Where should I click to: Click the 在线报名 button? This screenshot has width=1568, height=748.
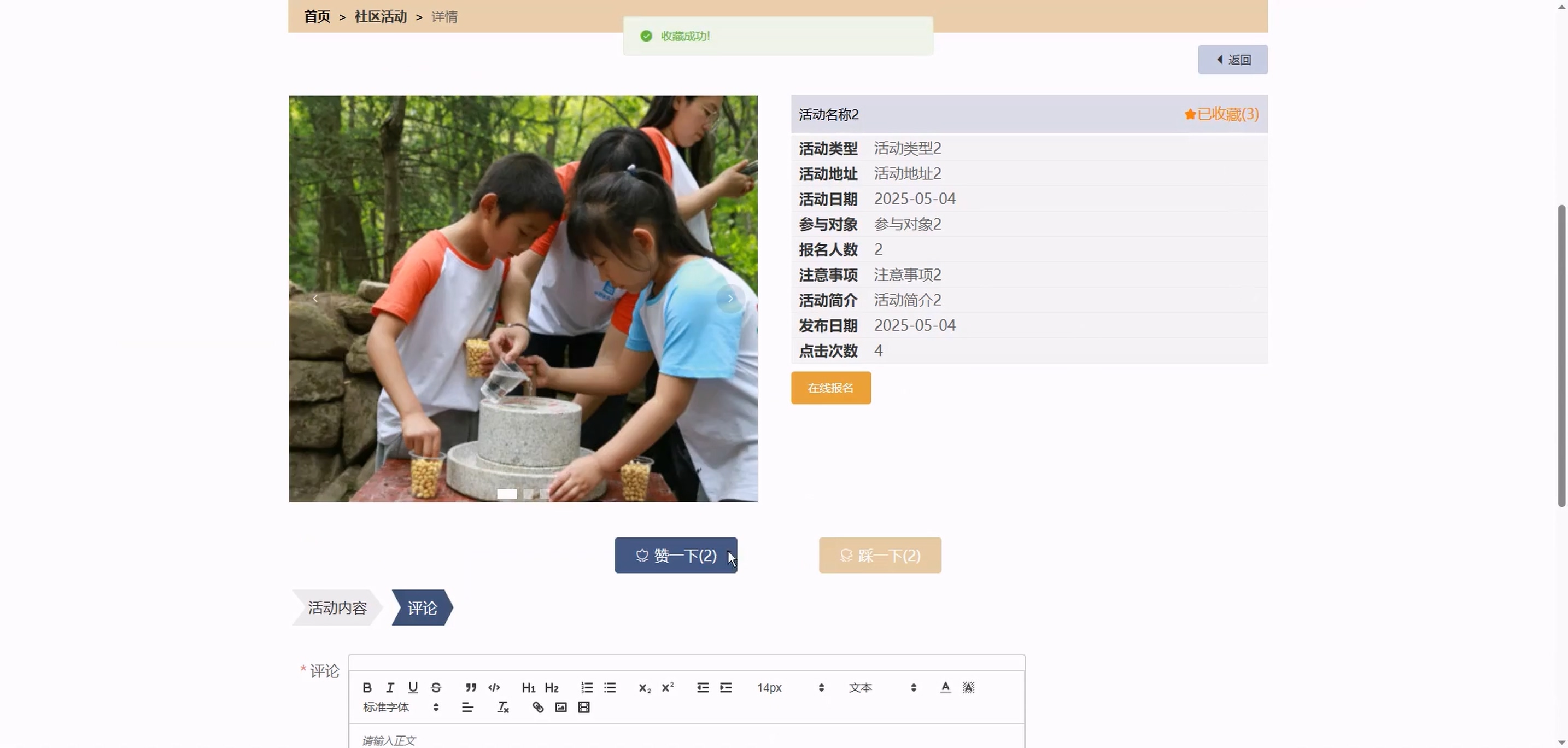tap(830, 388)
